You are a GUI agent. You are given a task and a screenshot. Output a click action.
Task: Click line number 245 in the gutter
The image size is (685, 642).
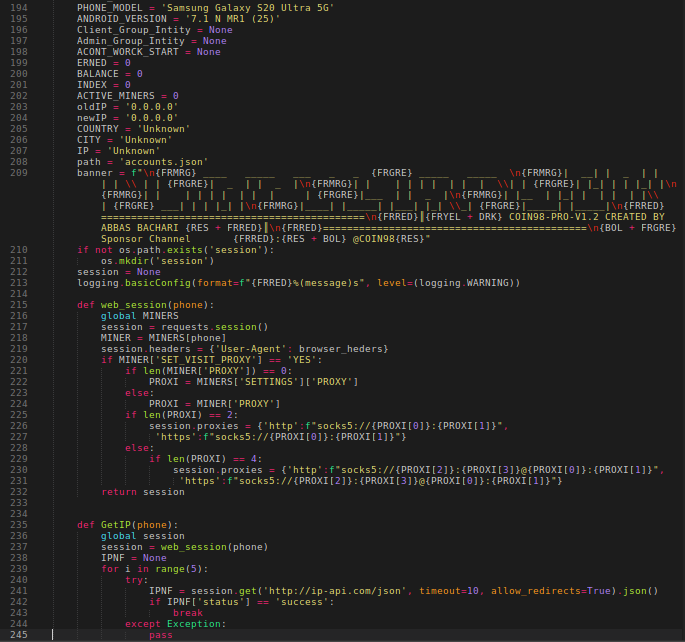[x=19, y=635]
